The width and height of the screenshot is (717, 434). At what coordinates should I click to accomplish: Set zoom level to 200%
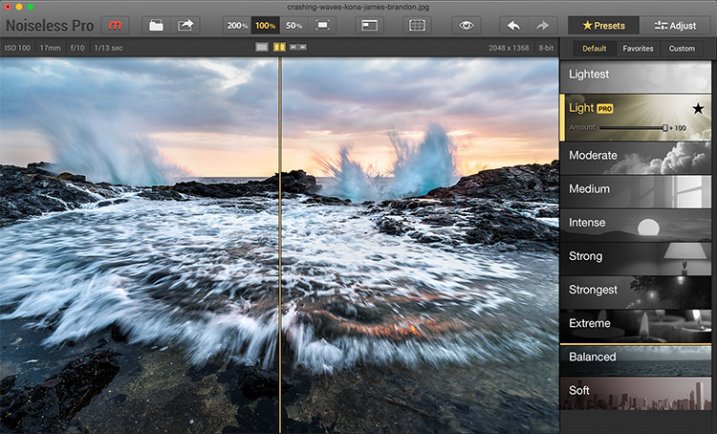point(237,25)
